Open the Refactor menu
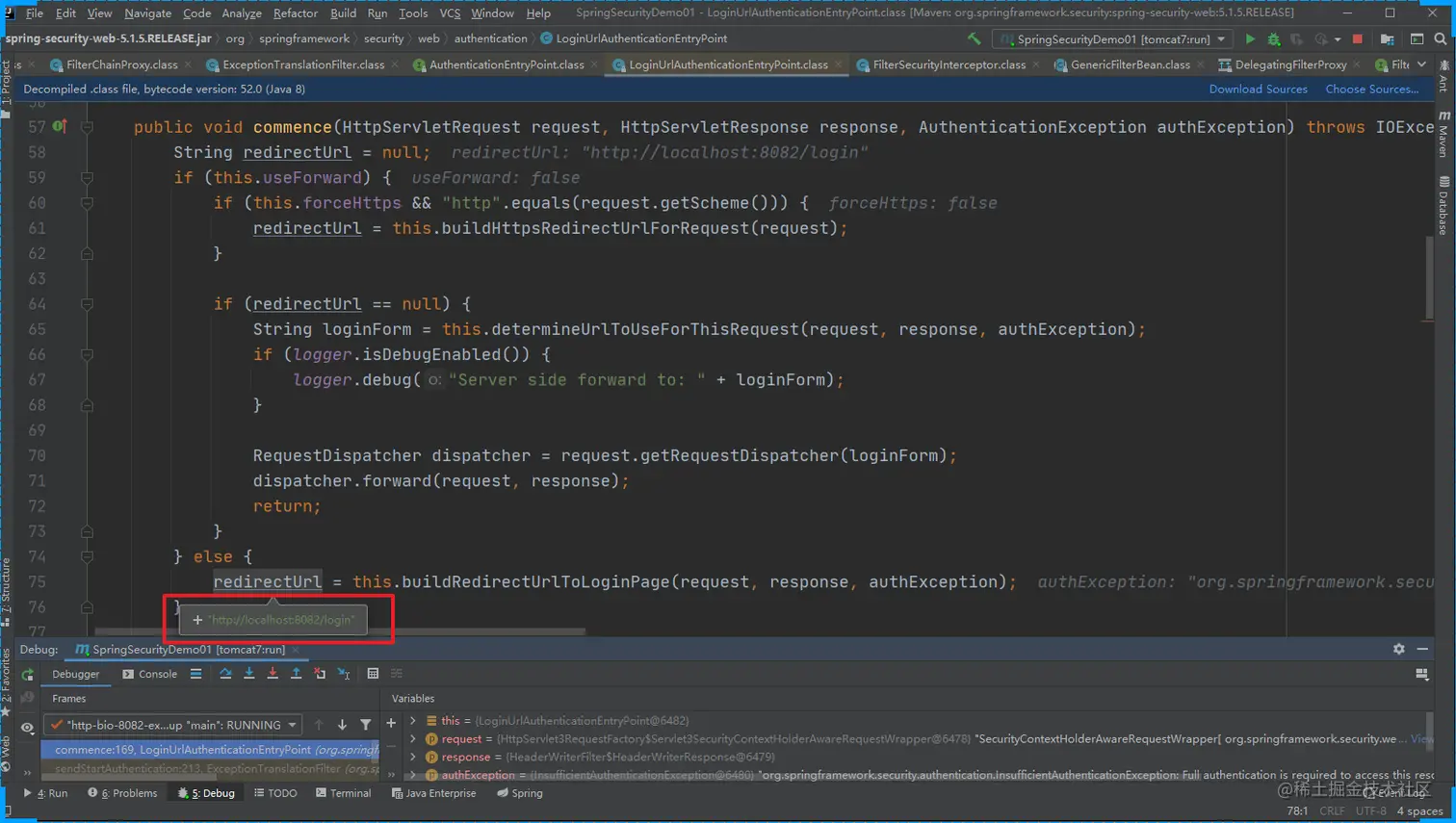The image size is (1456, 823). click(295, 13)
